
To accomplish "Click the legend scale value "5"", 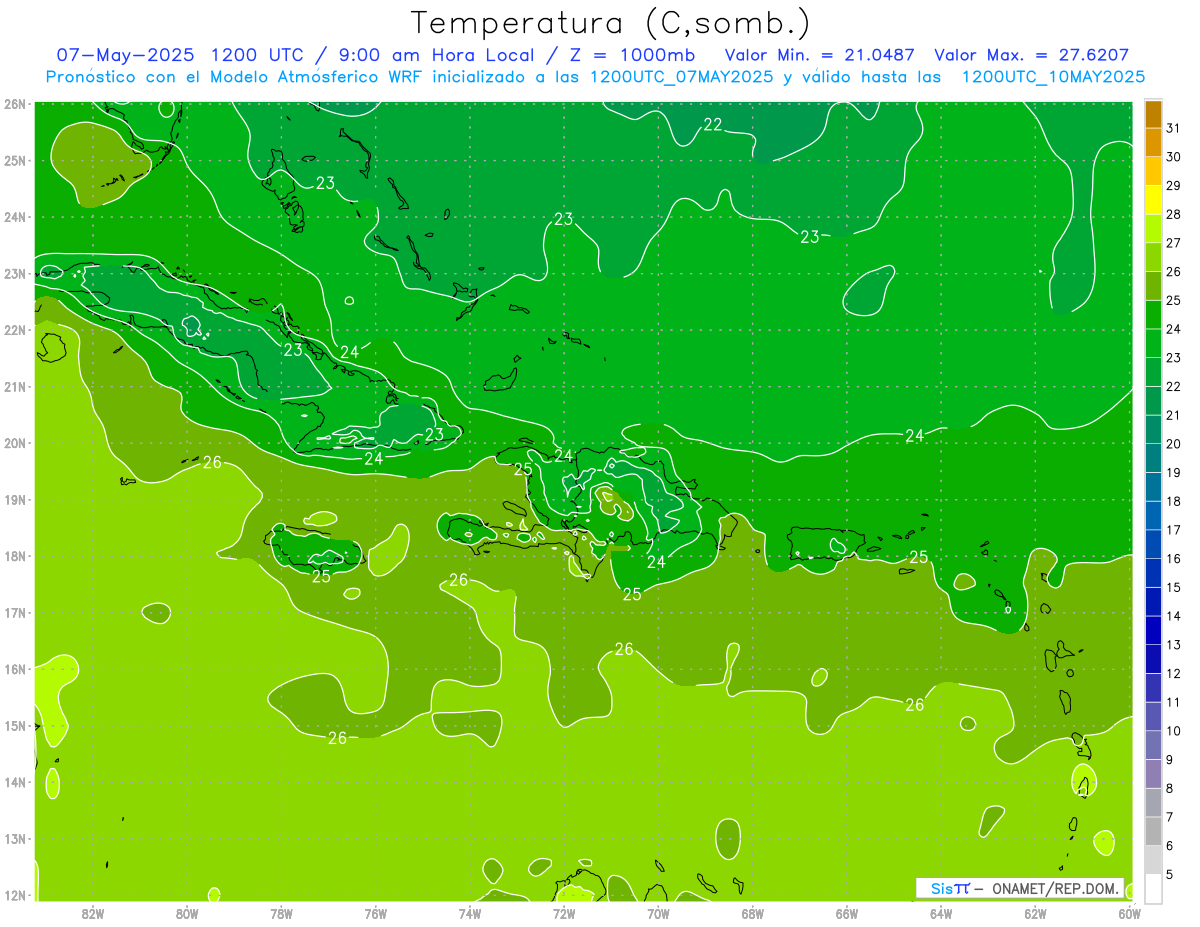I will [x=1171, y=874].
